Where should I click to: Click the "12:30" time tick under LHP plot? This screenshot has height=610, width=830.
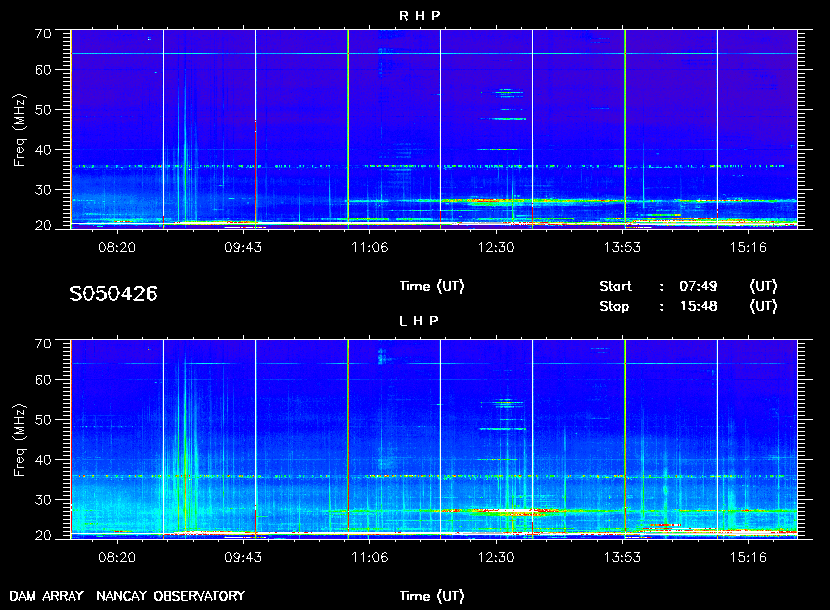tap(496, 558)
